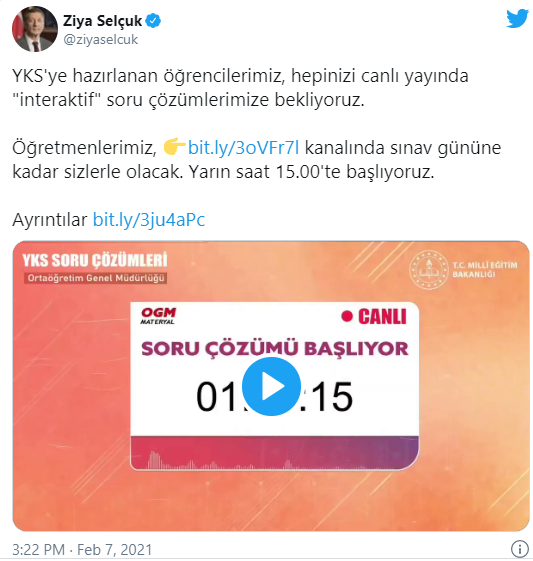Click the countdown timer digits
The width and height of the screenshot is (533, 561).
point(274,396)
